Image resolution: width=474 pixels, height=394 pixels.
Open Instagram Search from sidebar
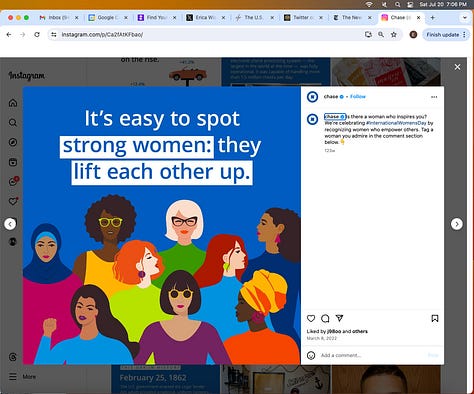pyautogui.click(x=13, y=122)
